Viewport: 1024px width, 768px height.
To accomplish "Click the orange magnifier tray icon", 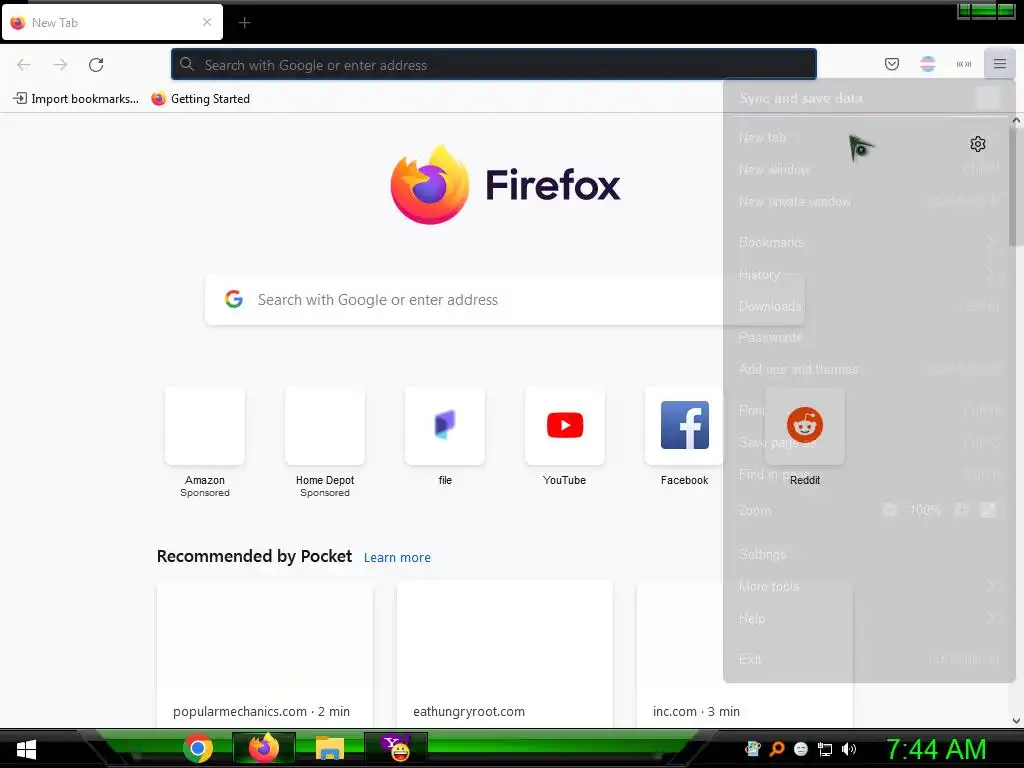I will tap(776, 749).
